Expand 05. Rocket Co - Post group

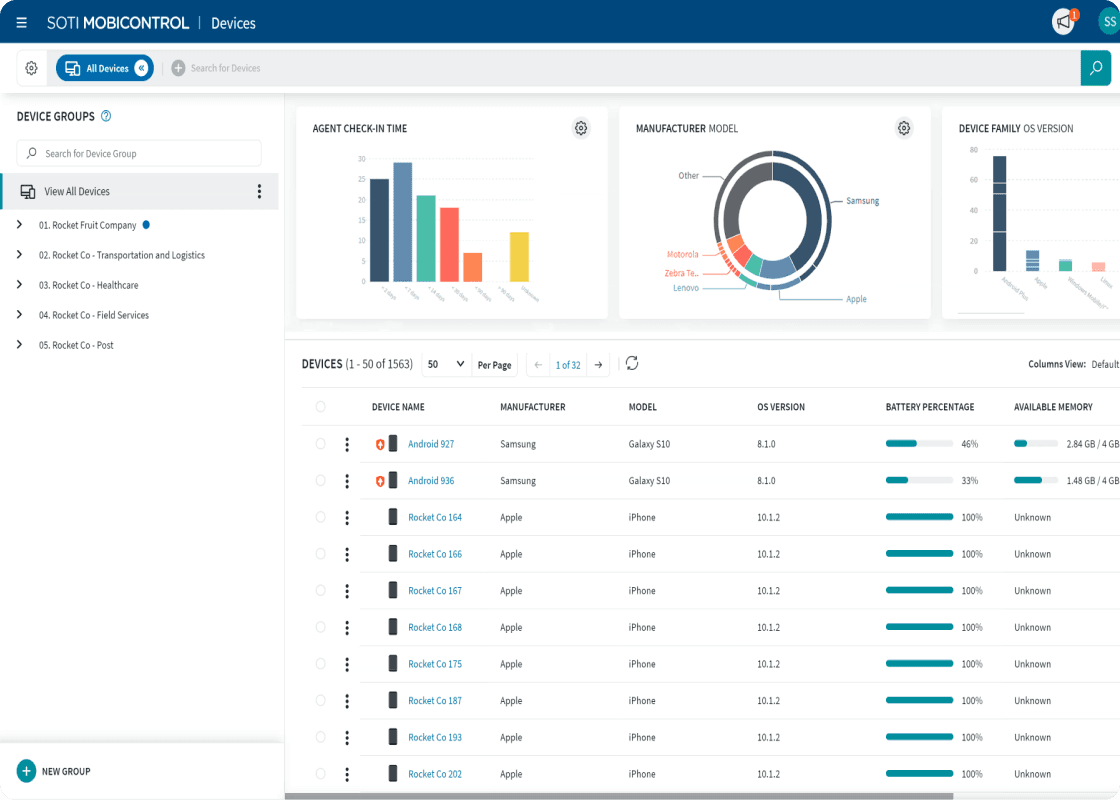[19, 344]
